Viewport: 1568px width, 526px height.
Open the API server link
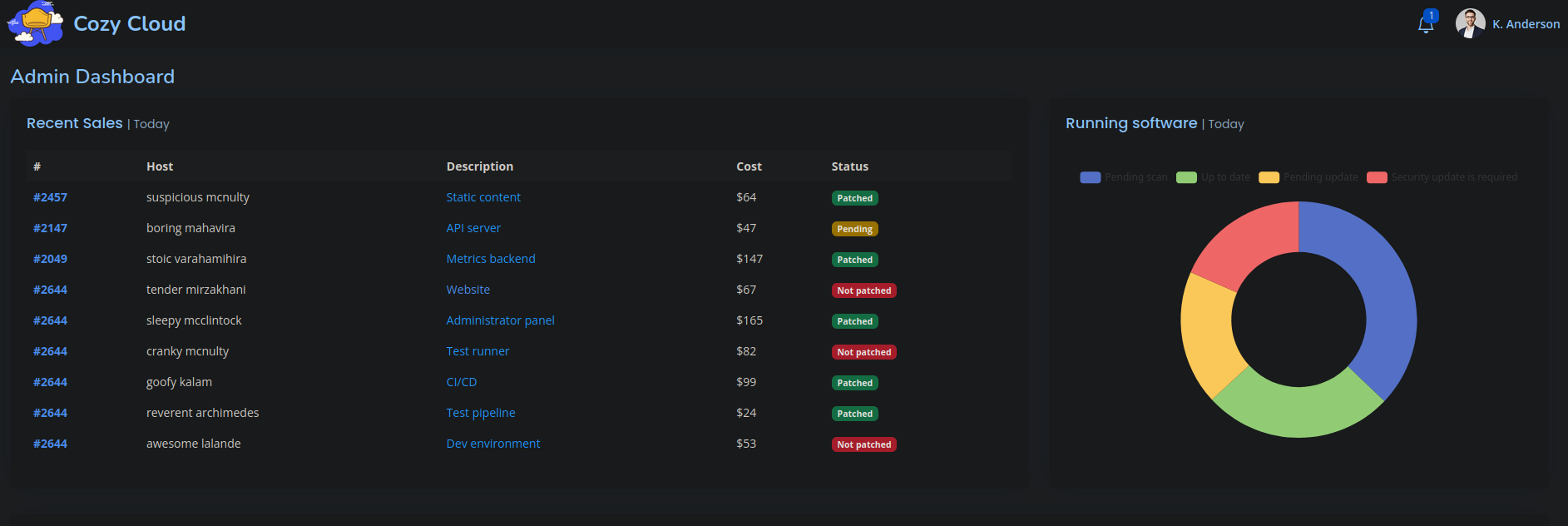473,228
